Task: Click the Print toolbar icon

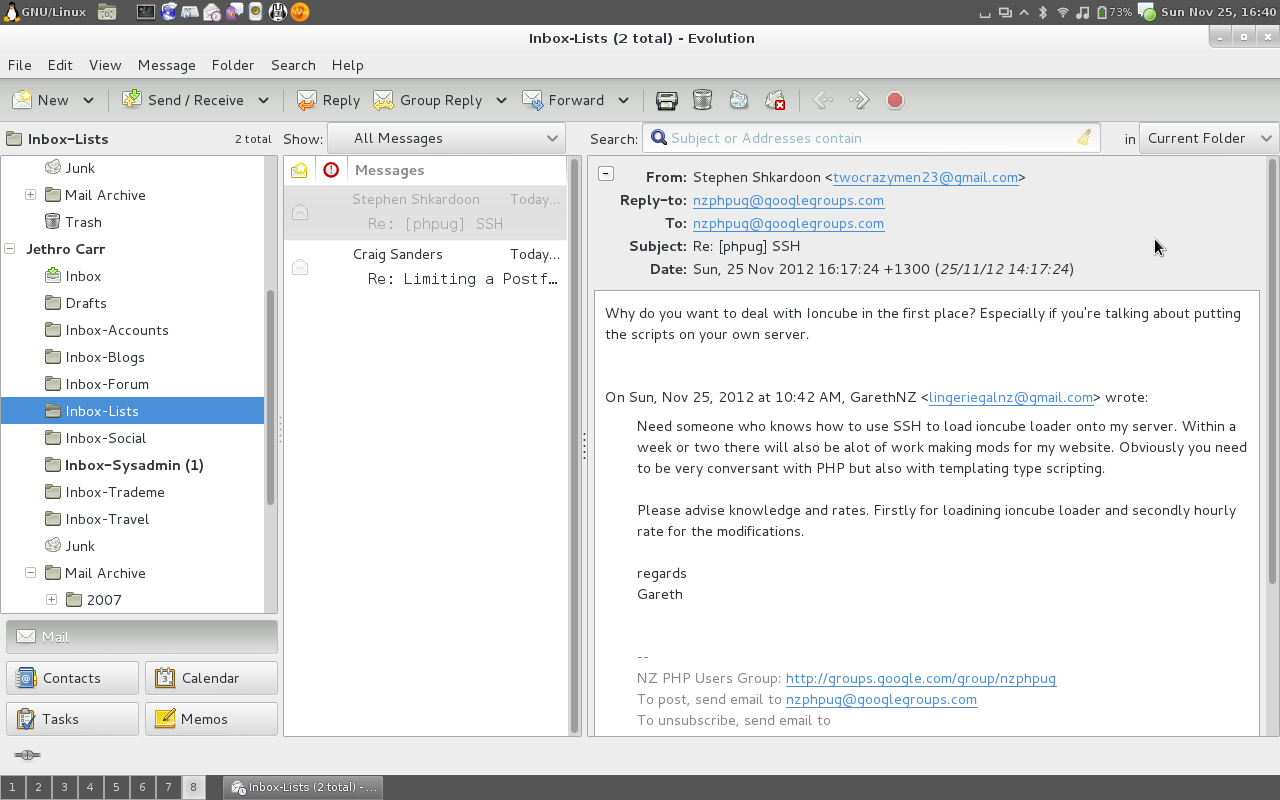Action: [x=667, y=100]
